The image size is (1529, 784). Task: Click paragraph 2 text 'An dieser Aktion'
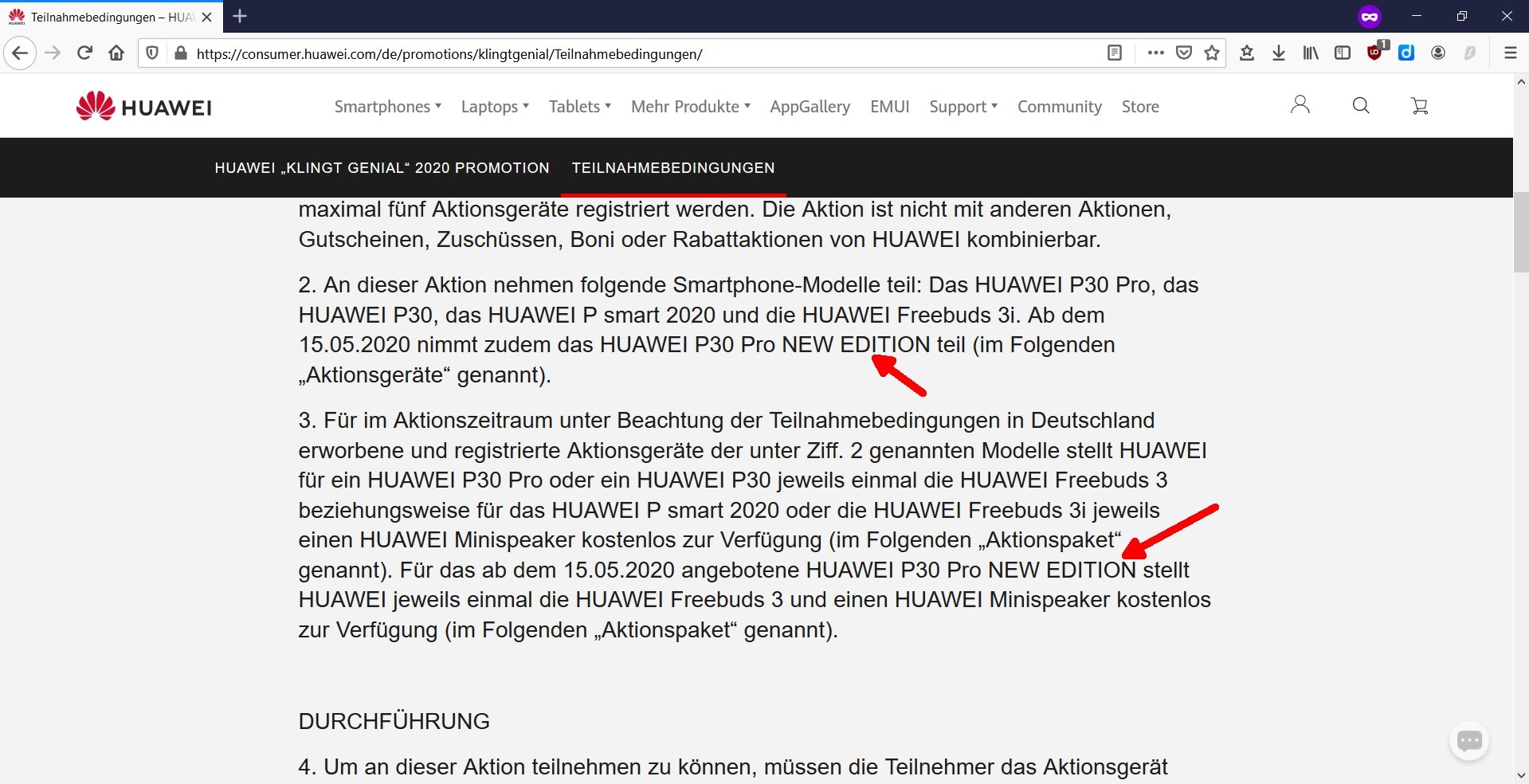(x=405, y=285)
